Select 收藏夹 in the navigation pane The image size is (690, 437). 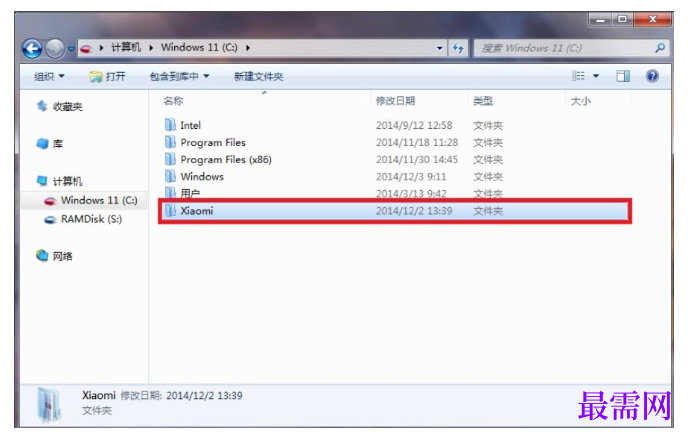(59, 106)
